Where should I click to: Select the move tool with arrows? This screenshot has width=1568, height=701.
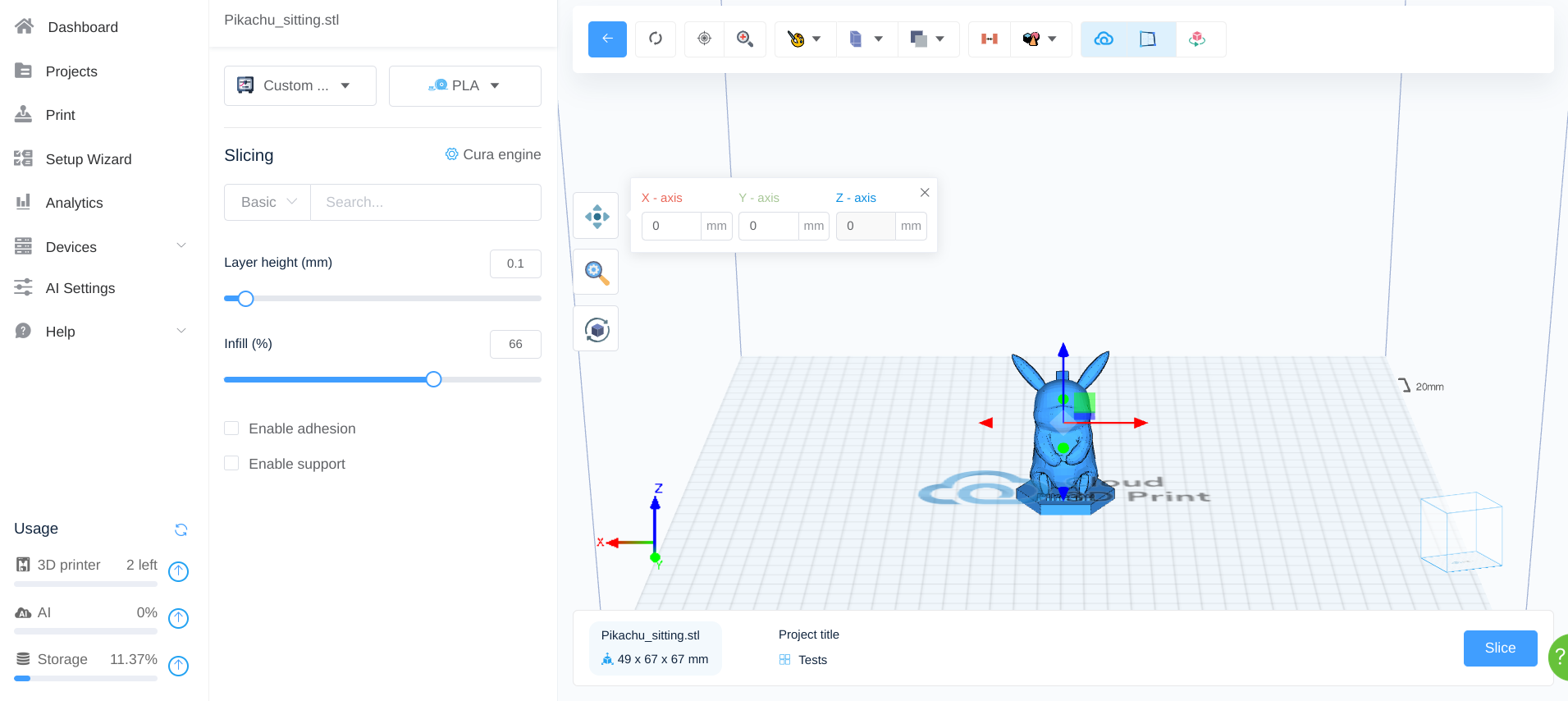pyautogui.click(x=597, y=216)
